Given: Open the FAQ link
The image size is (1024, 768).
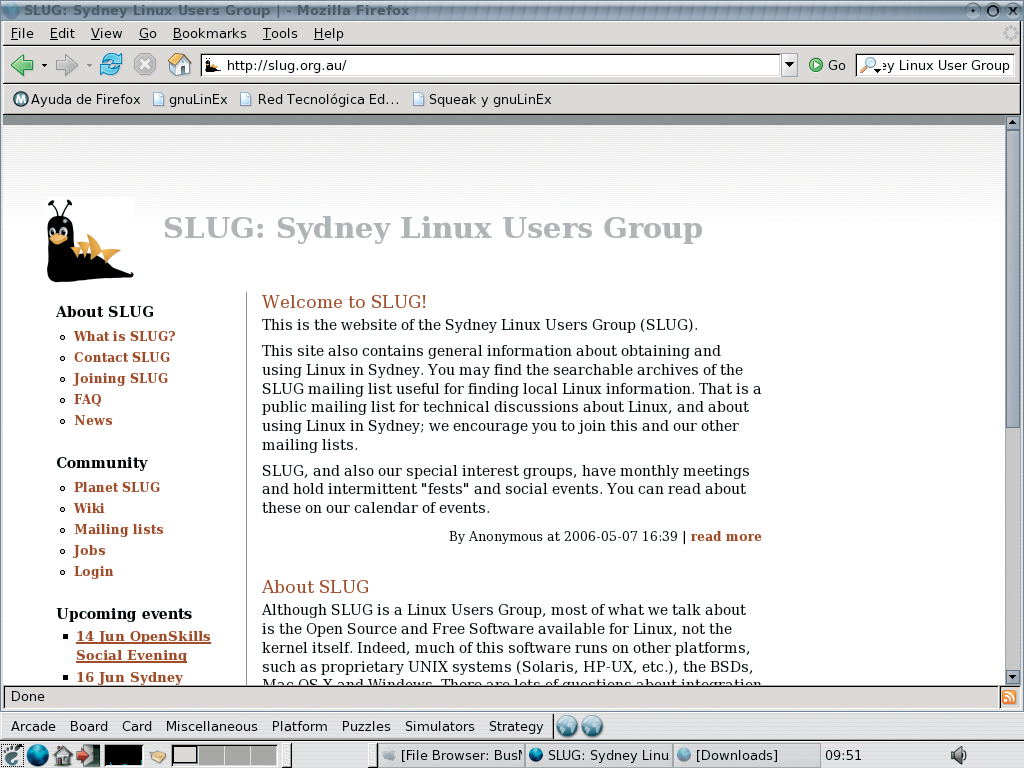Looking at the screenshot, I should click(x=88, y=399).
